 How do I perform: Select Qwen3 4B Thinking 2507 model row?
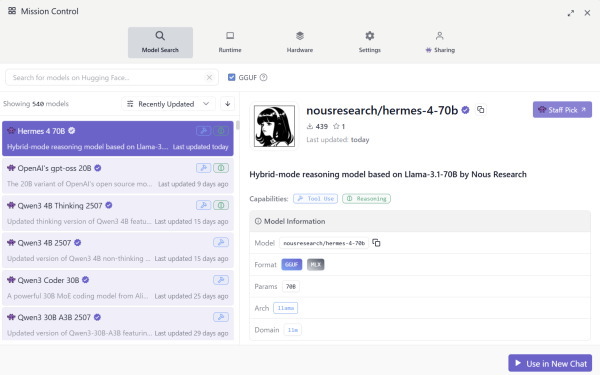117,213
